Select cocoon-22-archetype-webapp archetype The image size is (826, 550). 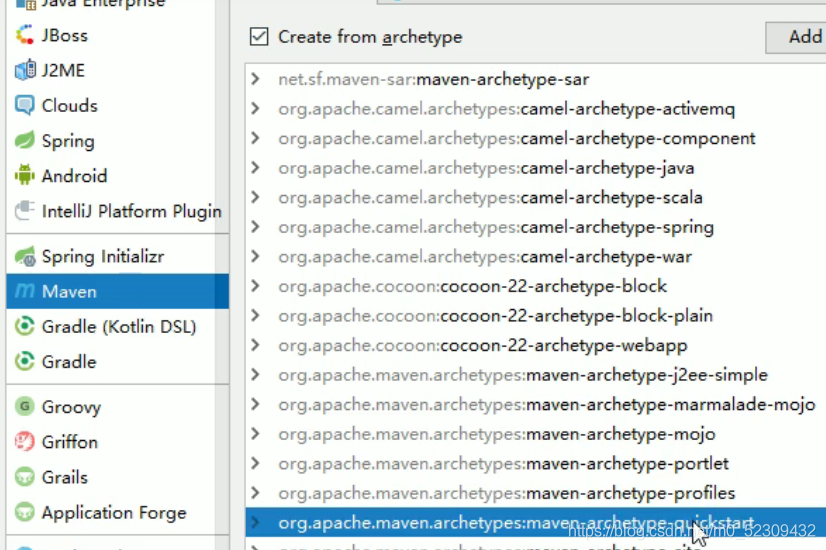[x=536, y=345]
